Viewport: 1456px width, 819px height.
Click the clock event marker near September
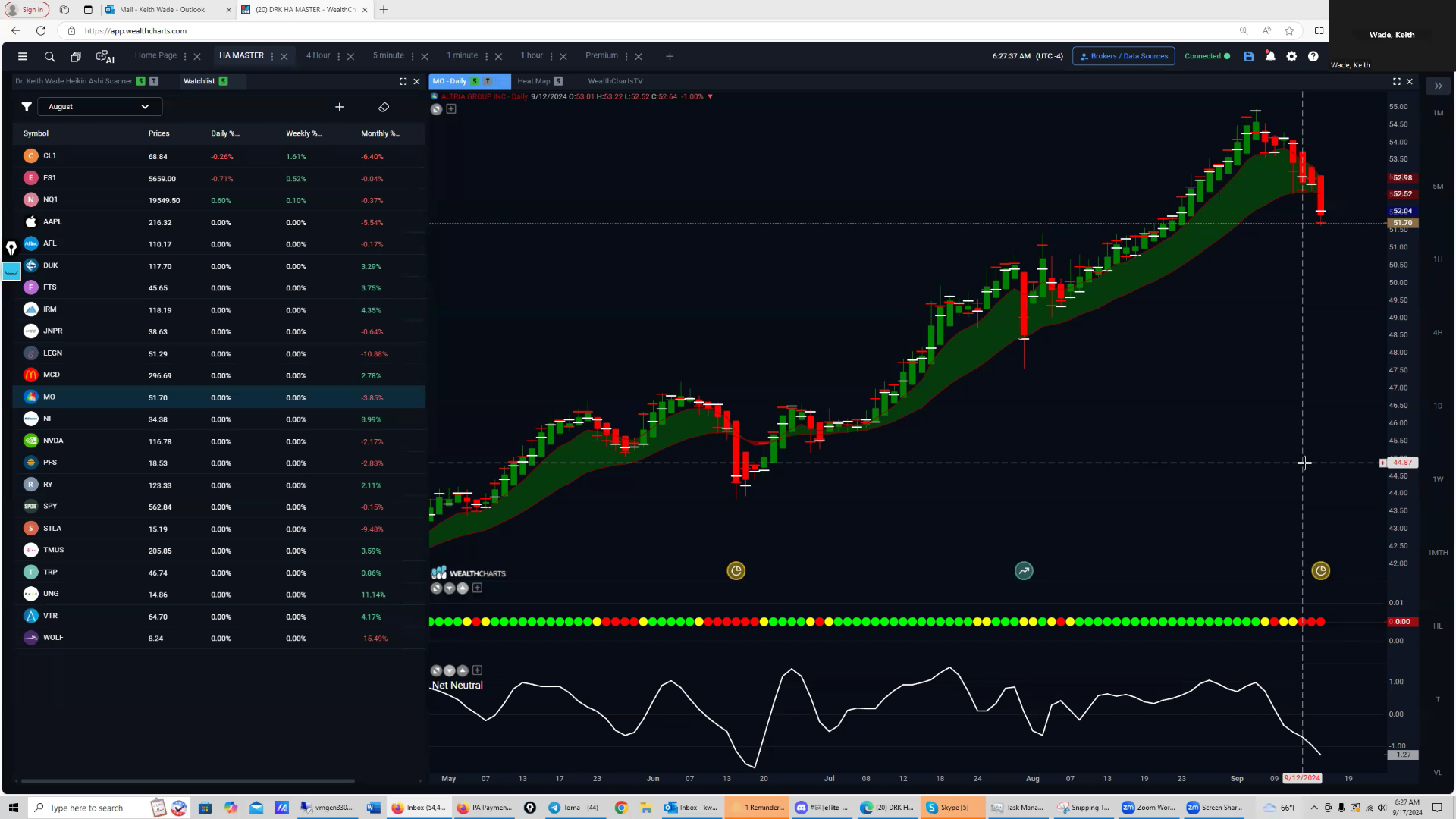(1320, 571)
